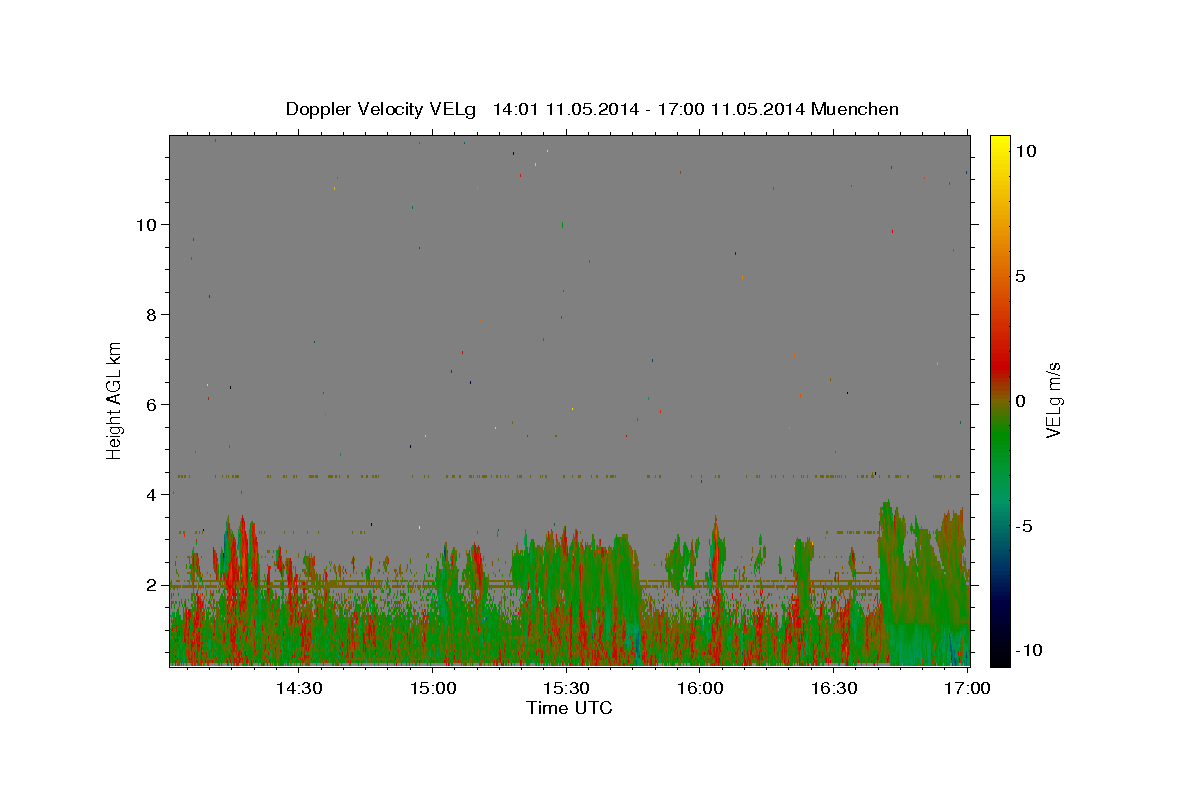
Task: Click the colorbar tick label -5
Action: [1022, 526]
